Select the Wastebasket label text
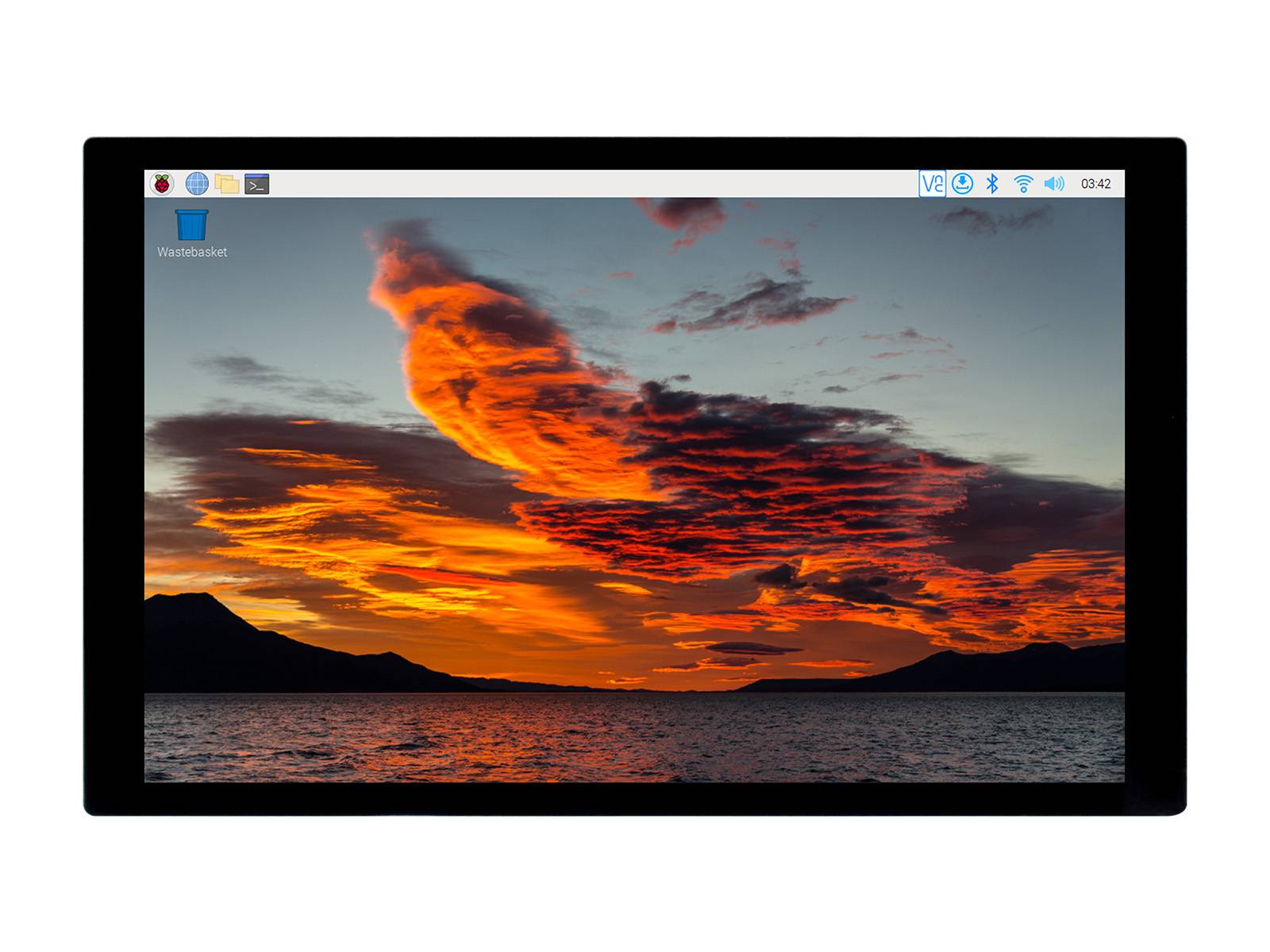This screenshot has height=952, width=1270. pos(193,254)
